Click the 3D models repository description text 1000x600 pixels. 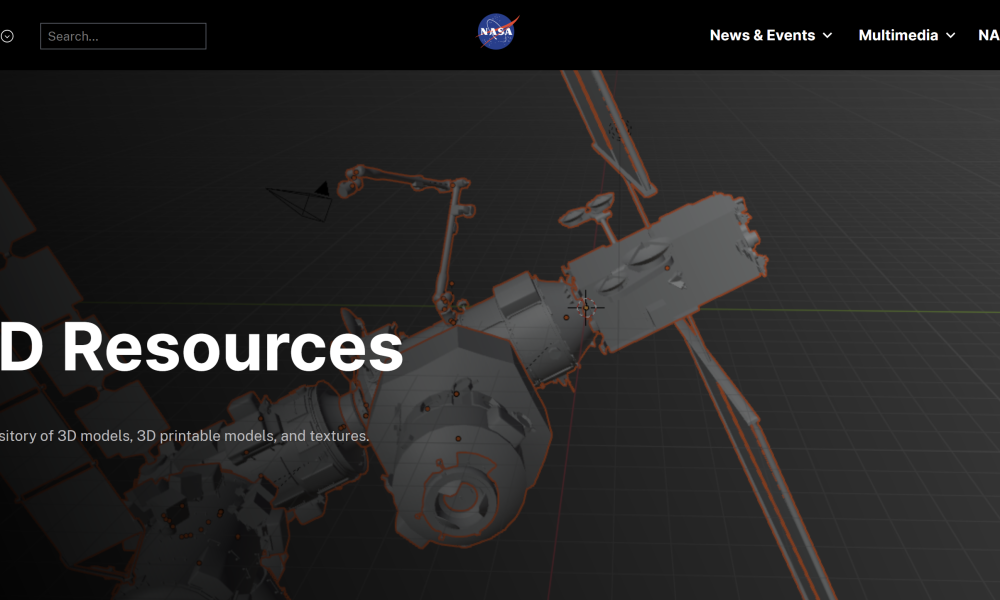(185, 436)
